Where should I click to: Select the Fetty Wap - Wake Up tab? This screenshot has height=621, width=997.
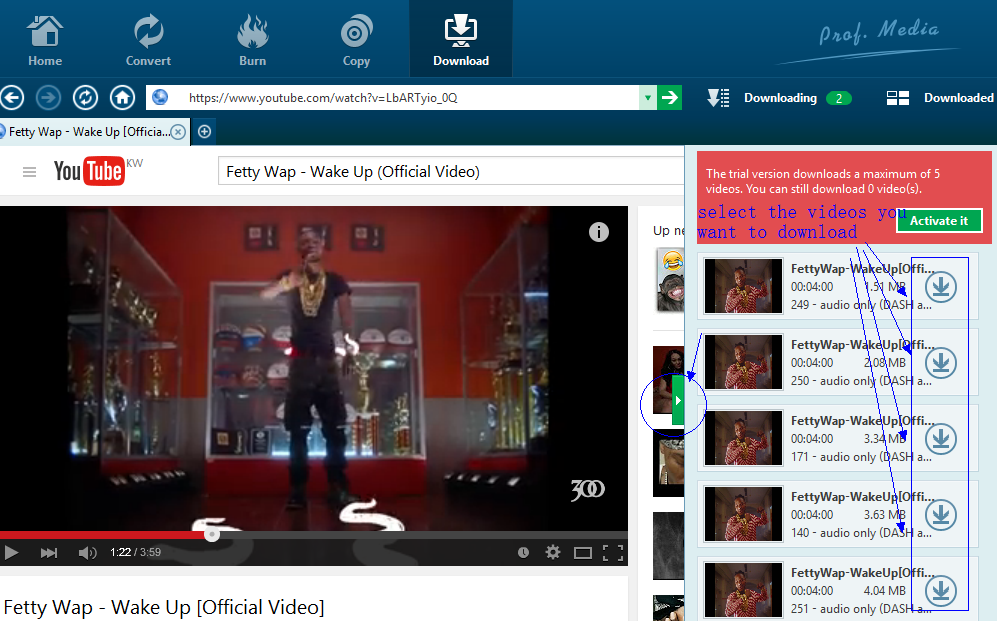point(89,132)
